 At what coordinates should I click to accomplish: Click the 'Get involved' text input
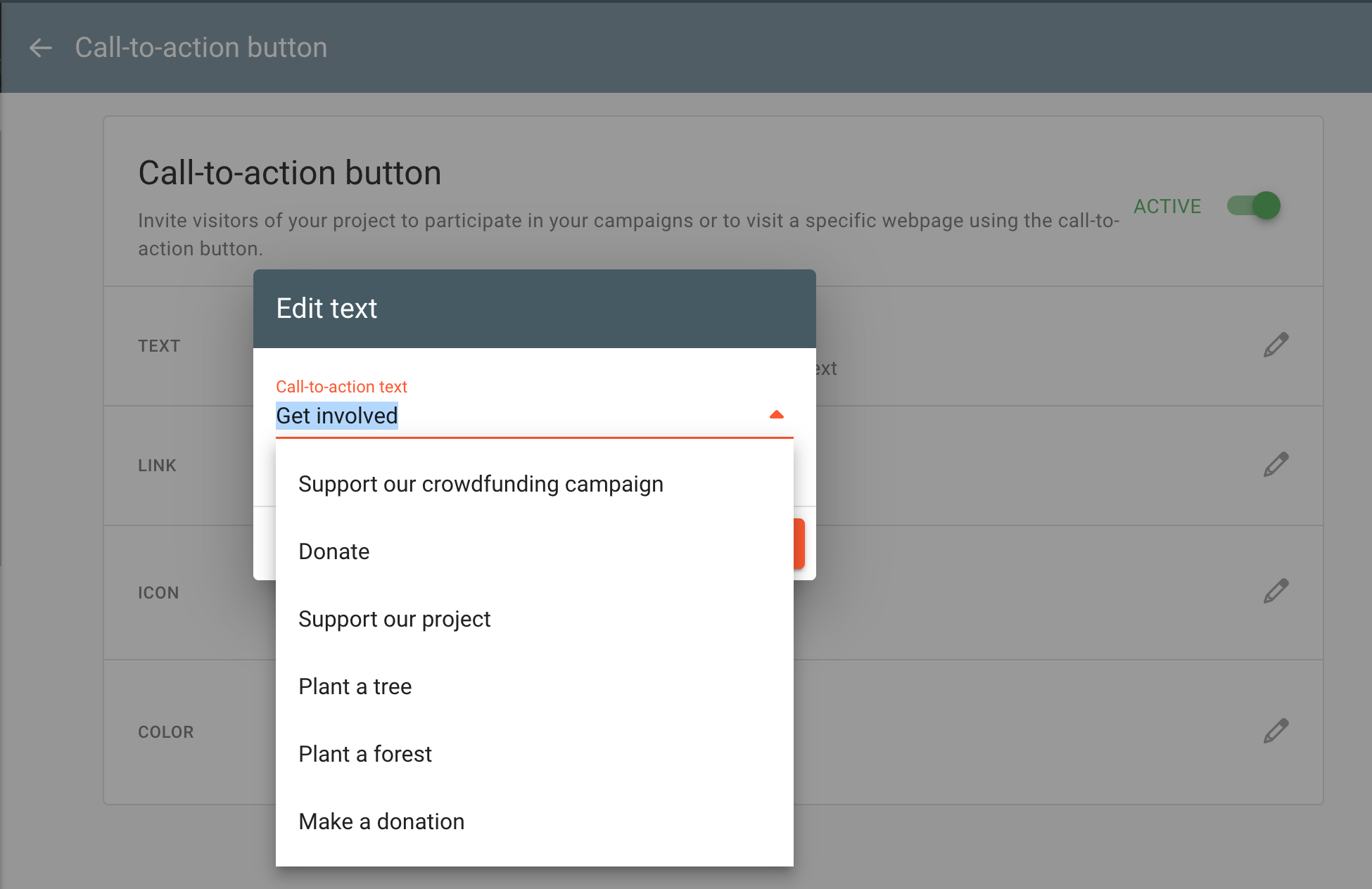click(x=493, y=416)
